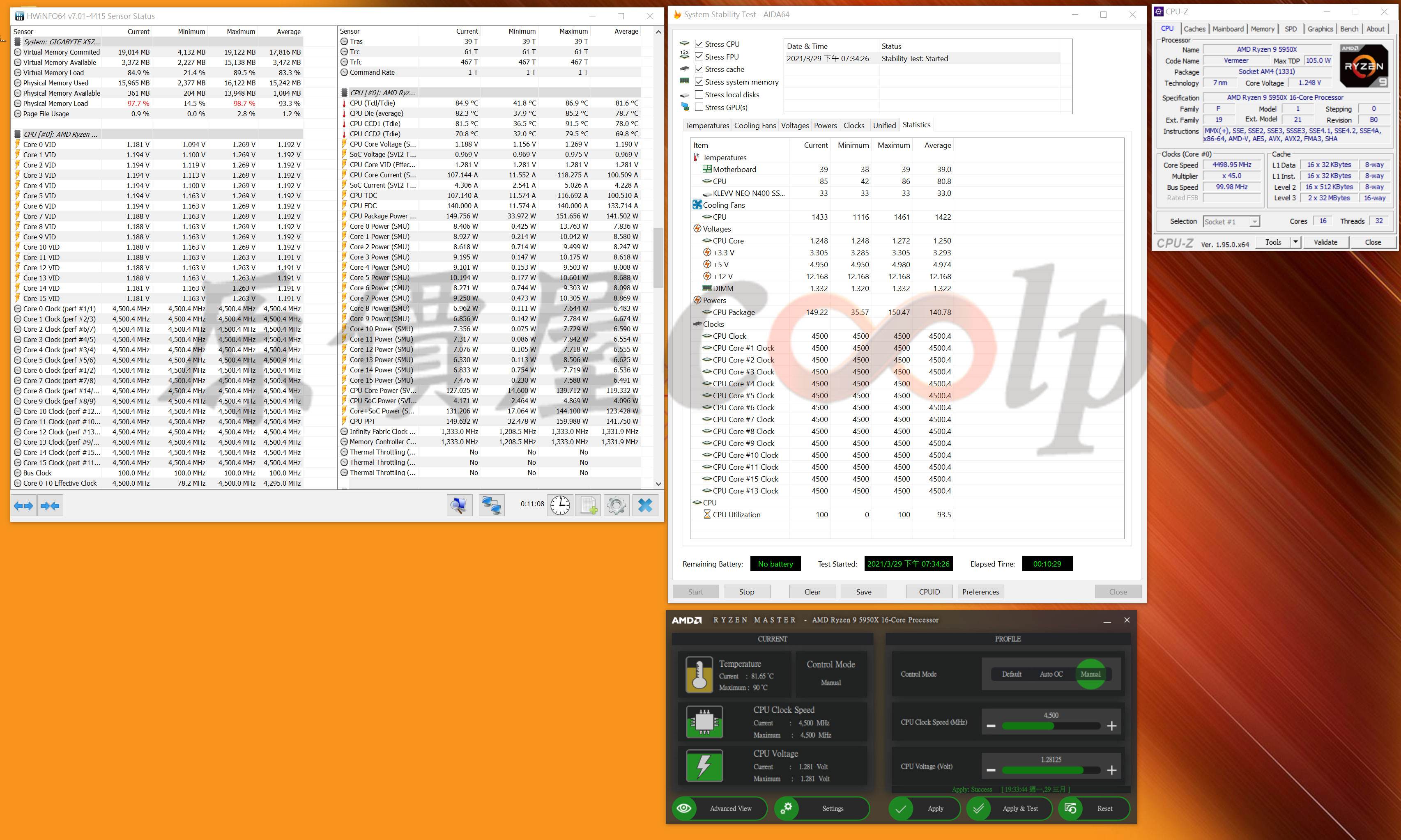Start HWiNFO logging with document-plus icon

(x=588, y=505)
